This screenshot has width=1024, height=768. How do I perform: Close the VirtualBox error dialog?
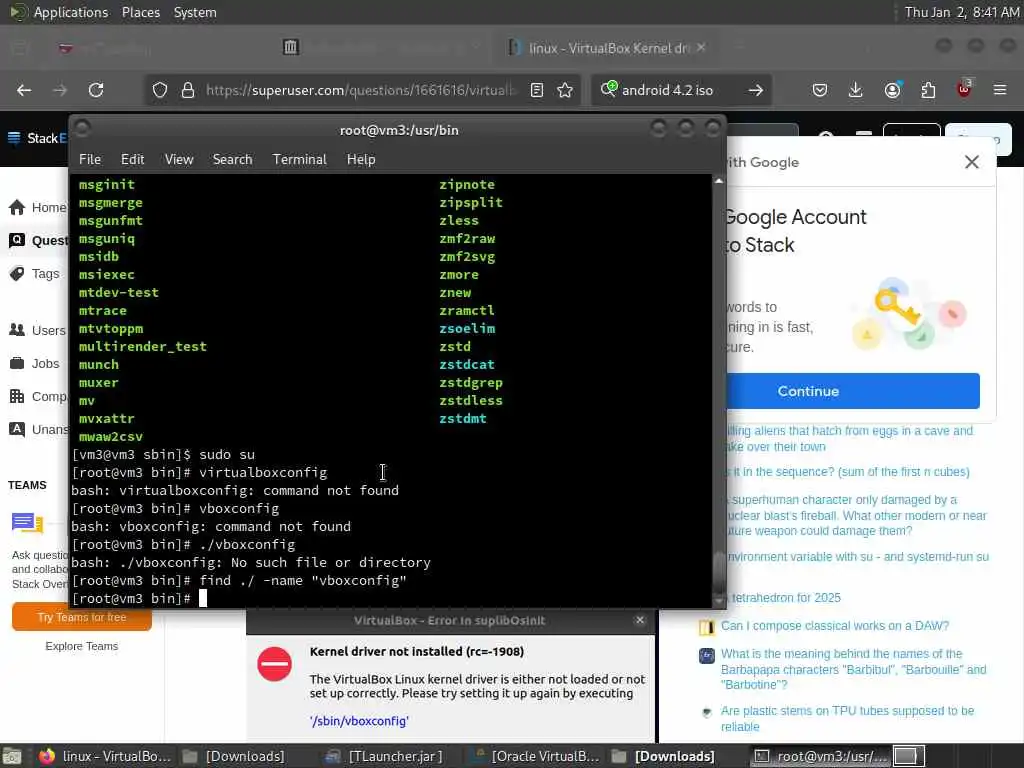[640, 620]
